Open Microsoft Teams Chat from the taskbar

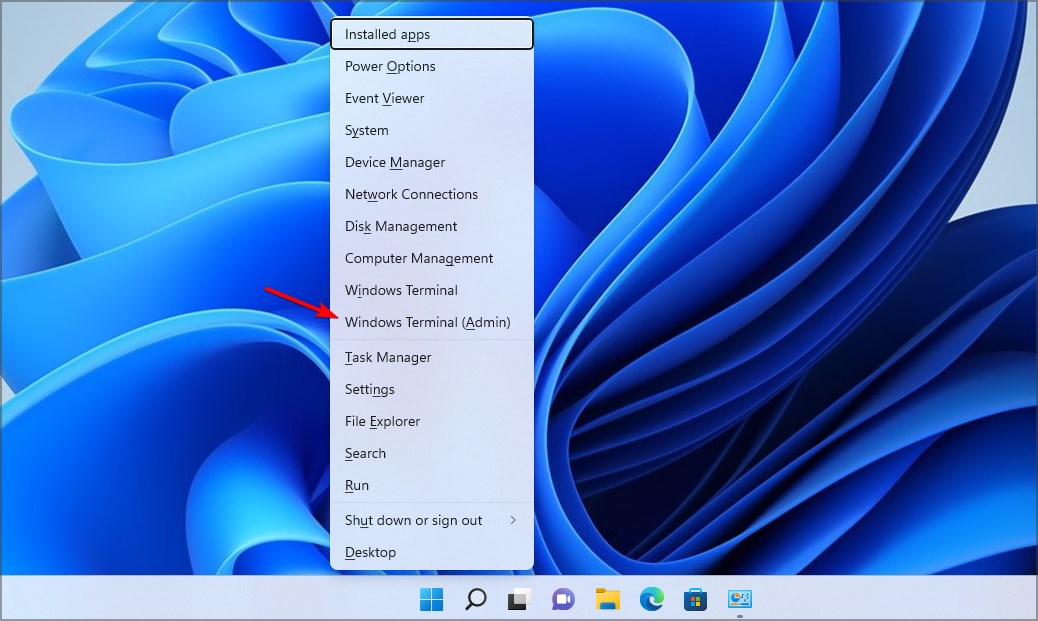pyautogui.click(x=563, y=599)
